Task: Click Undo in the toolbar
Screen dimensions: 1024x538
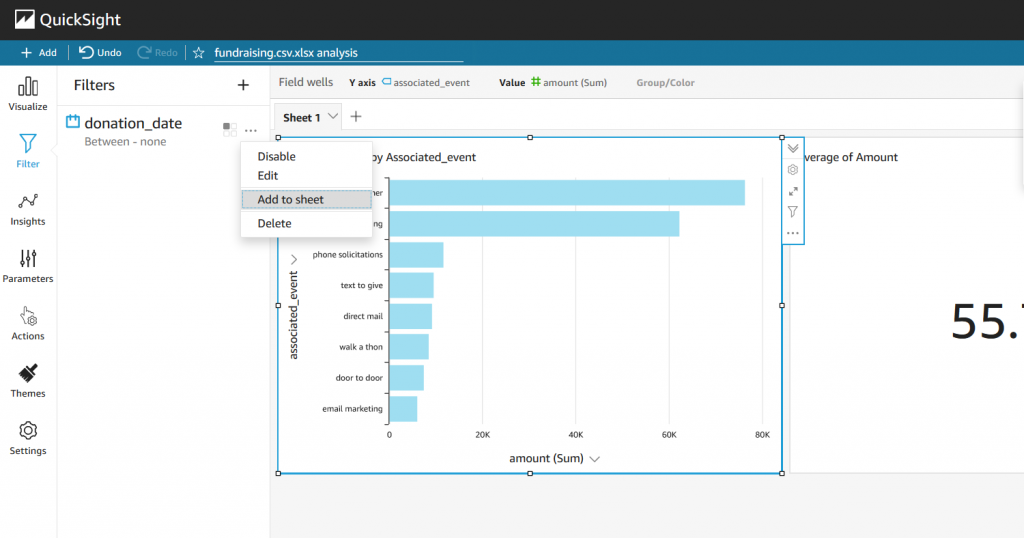Action: point(100,53)
